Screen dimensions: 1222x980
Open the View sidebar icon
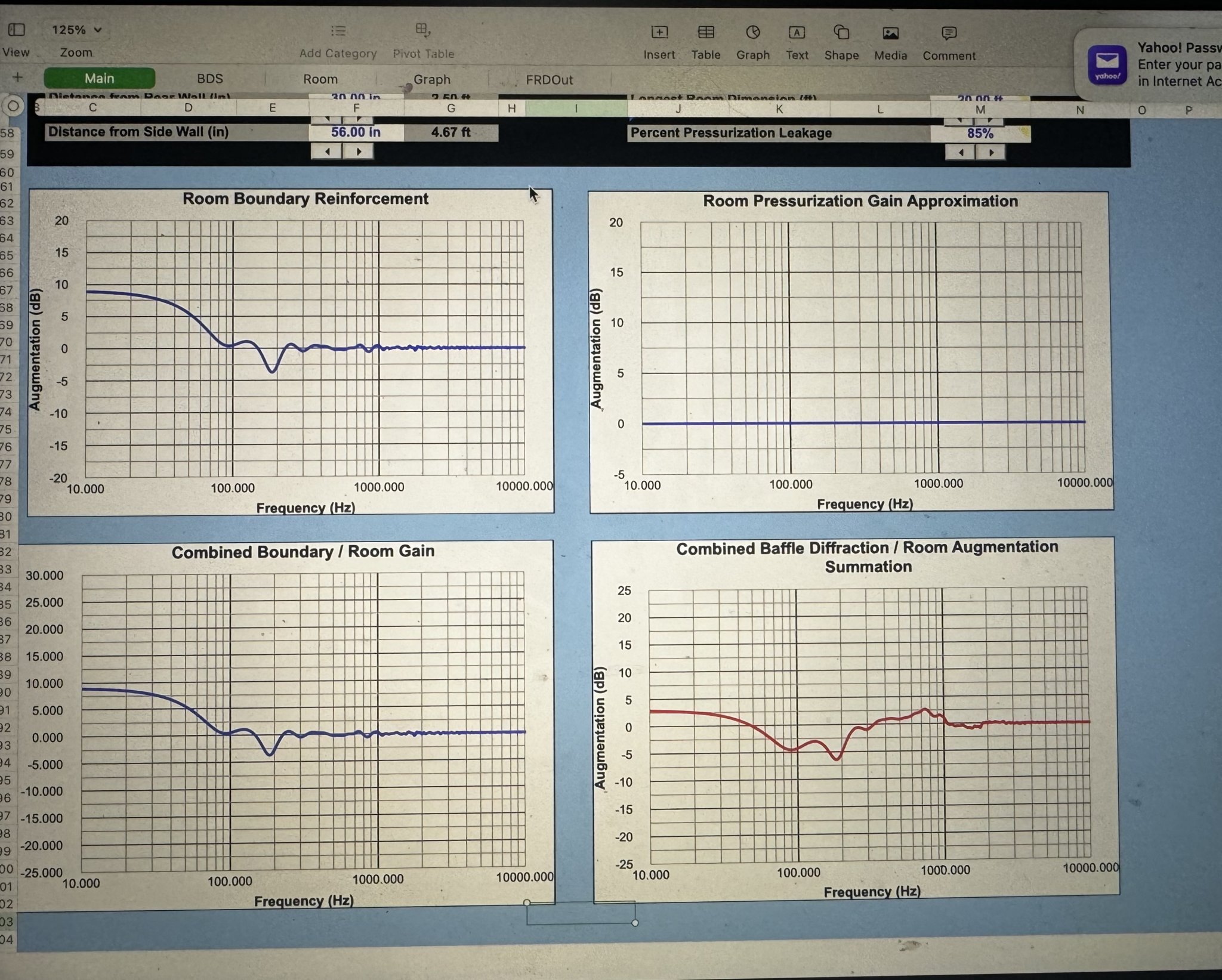coord(16,29)
